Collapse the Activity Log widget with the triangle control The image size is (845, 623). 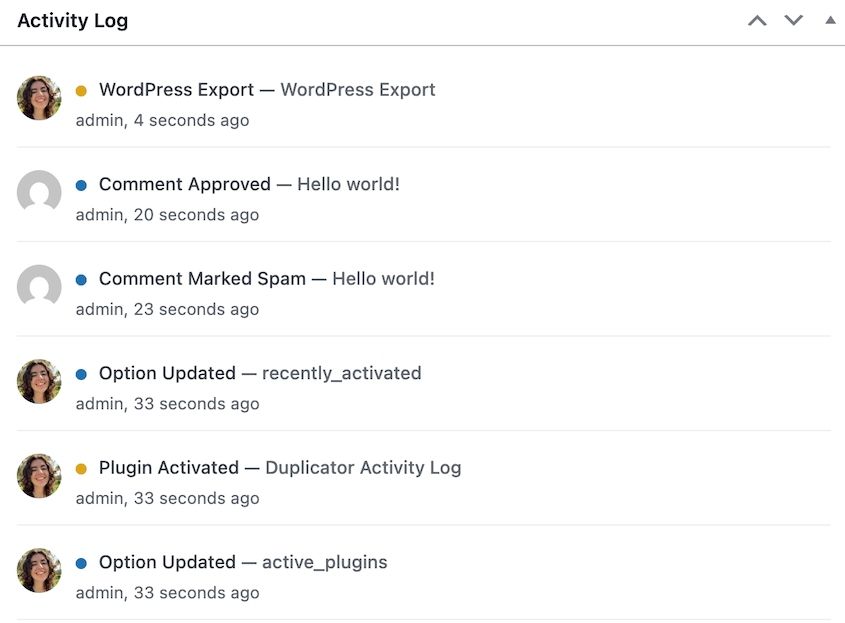(829, 19)
